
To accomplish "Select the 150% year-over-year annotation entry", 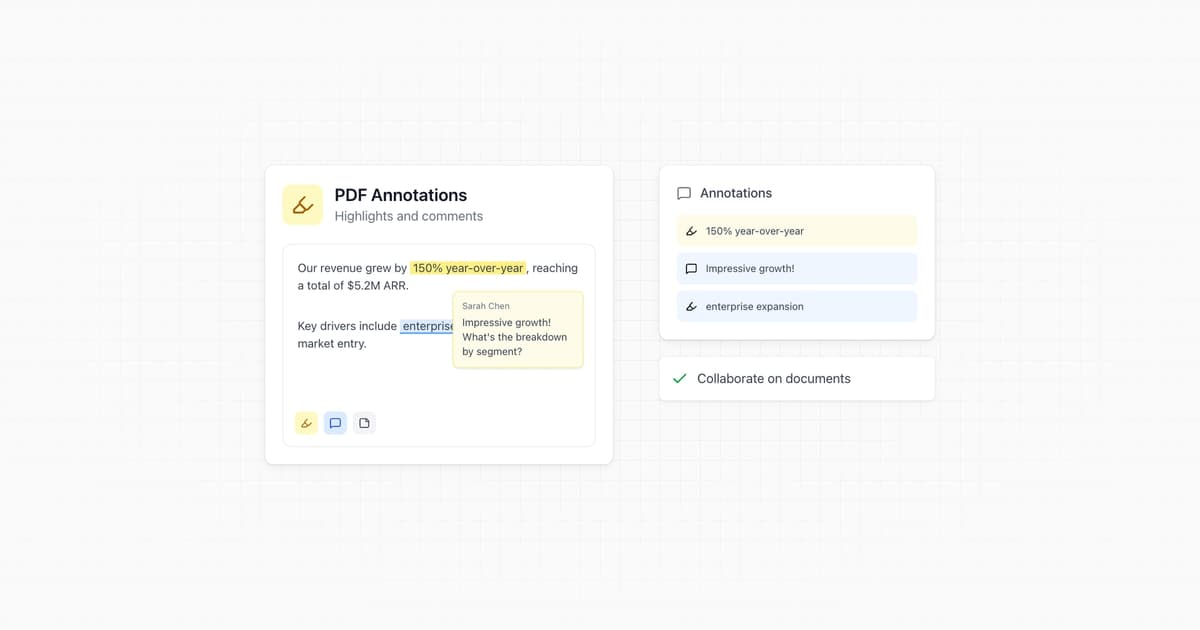I will 796,230.
